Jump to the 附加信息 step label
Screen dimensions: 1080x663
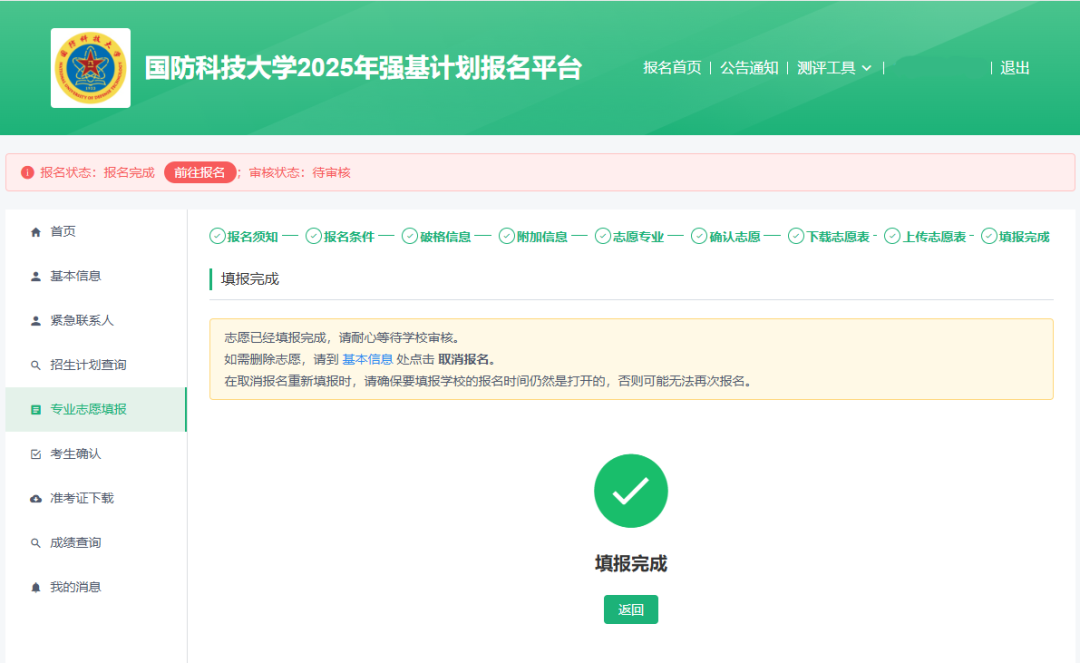tap(542, 237)
